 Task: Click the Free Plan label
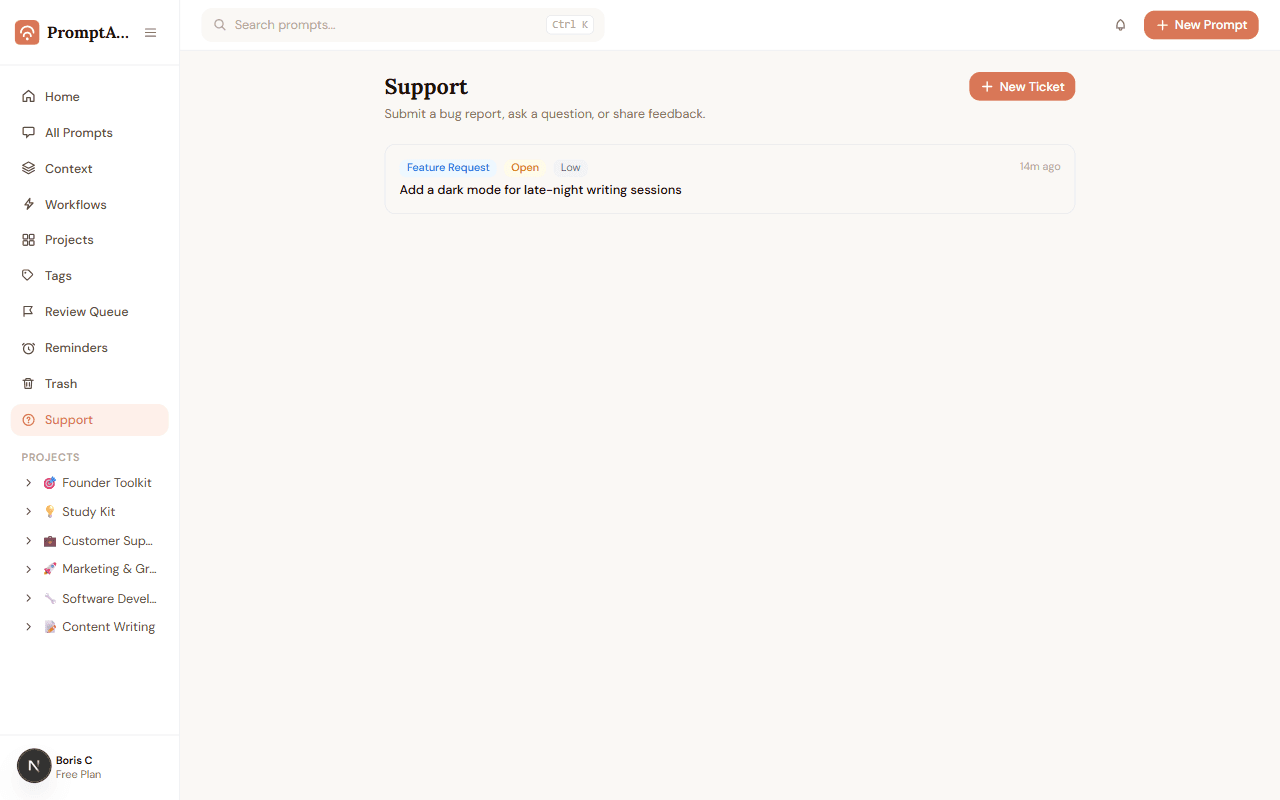[78, 774]
